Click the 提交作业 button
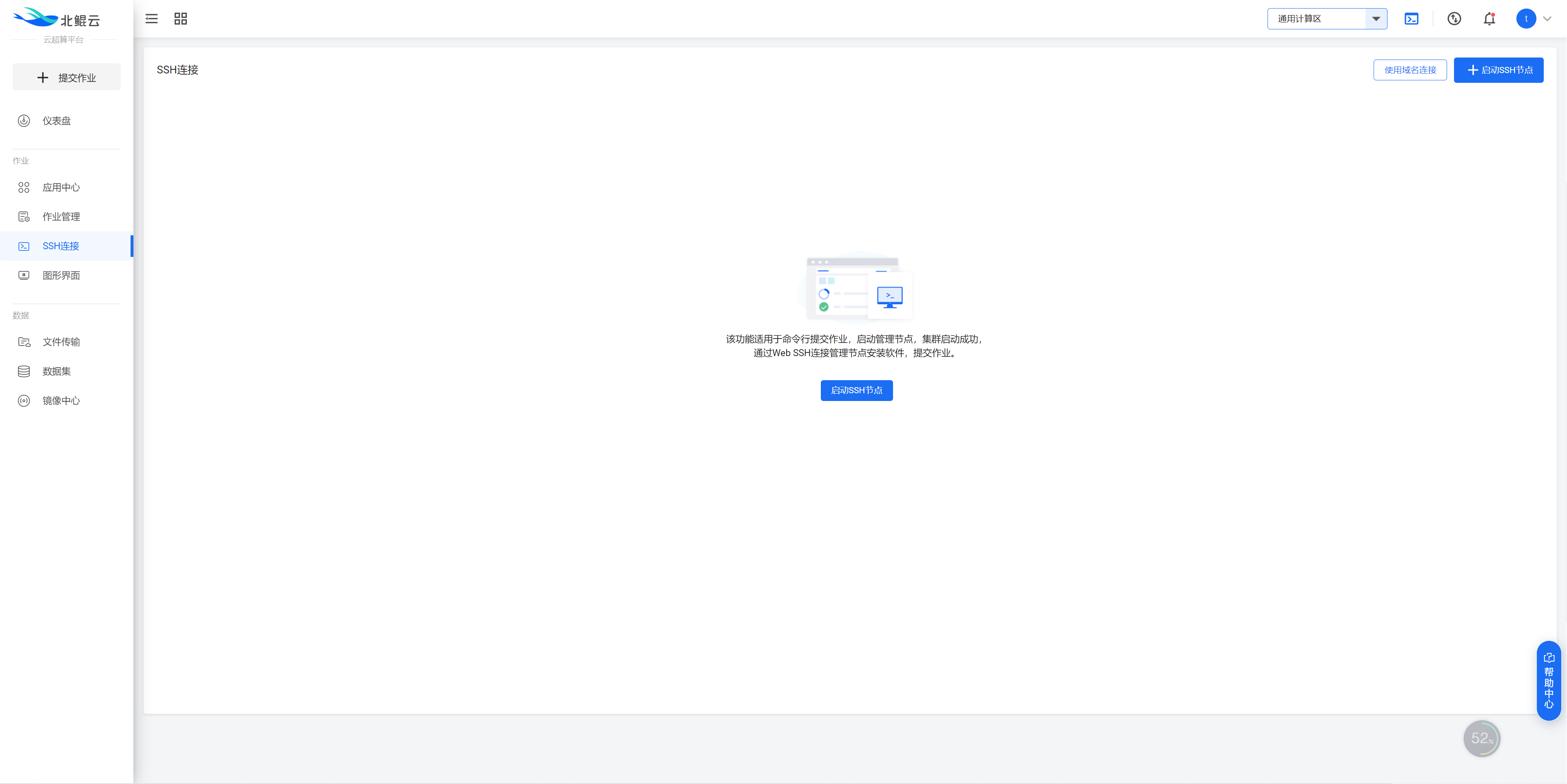Viewport: 1567px width, 784px height. [67, 77]
